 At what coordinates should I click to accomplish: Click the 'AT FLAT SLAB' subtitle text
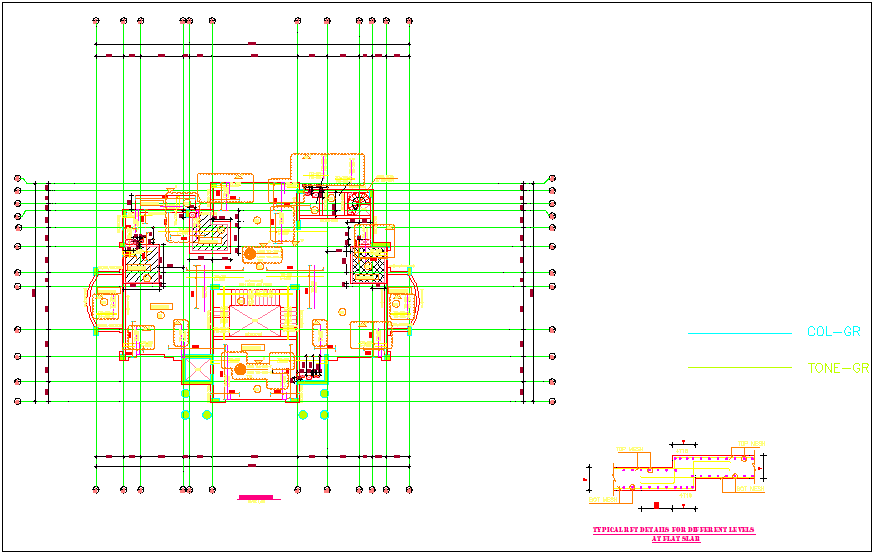676,538
